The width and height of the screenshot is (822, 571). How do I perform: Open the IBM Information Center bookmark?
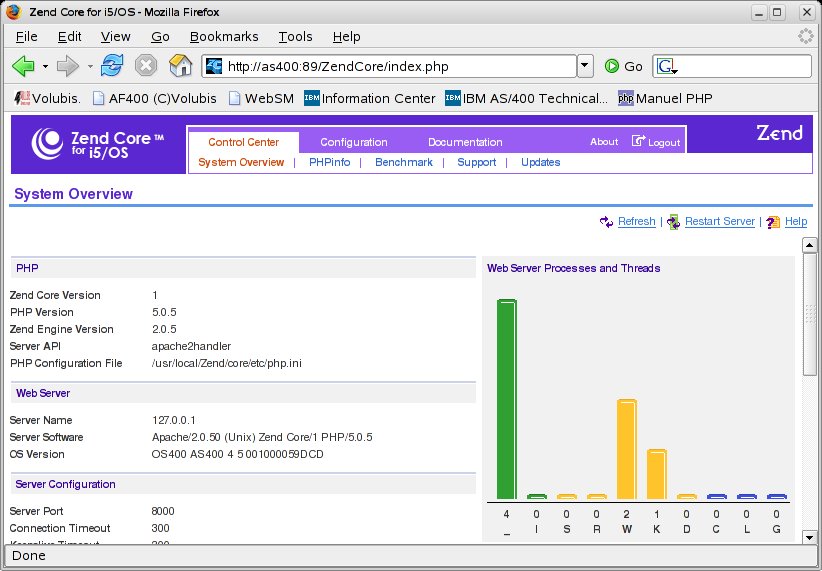click(x=370, y=98)
